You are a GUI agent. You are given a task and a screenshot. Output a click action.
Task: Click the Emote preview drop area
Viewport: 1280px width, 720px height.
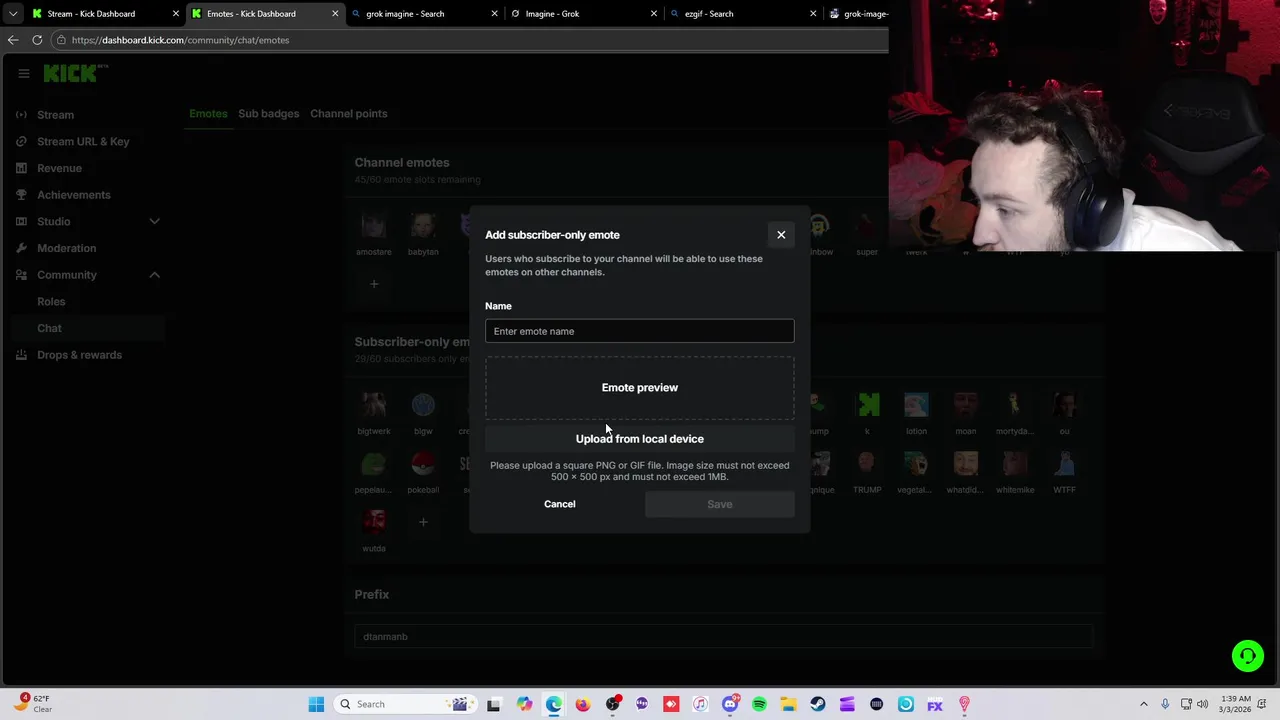(640, 387)
